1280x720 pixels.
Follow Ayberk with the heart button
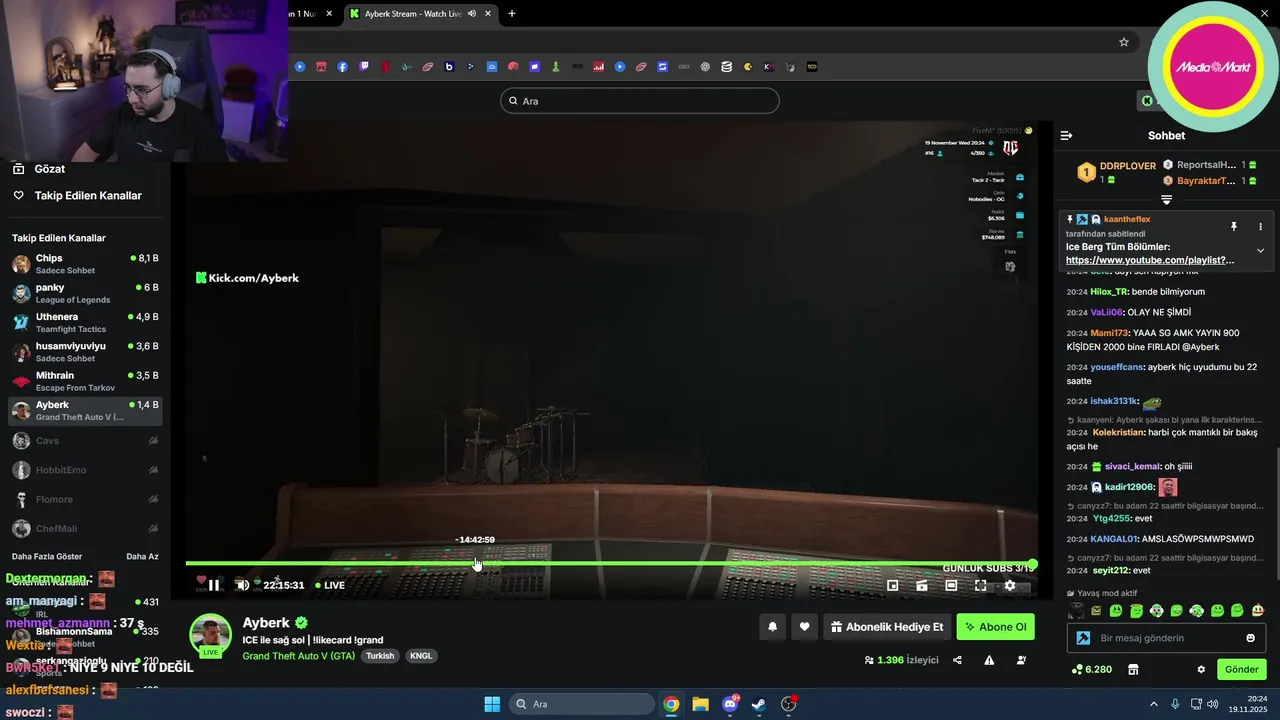804,627
